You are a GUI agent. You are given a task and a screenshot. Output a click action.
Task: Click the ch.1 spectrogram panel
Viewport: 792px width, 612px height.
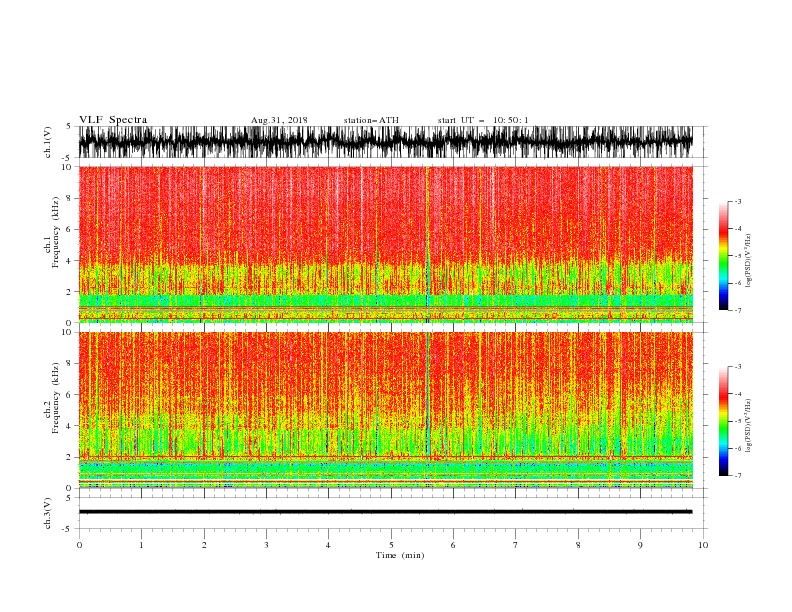385,244
